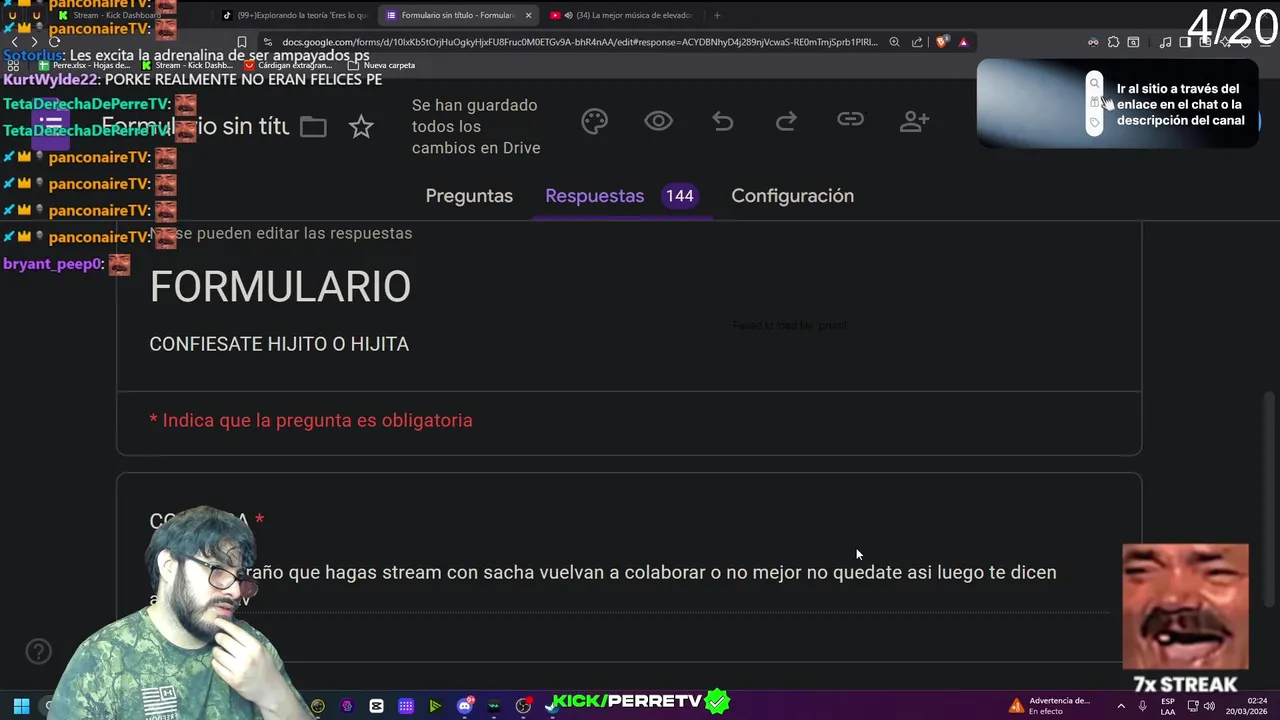Open the taskbar weather warning 'Advertencia de...'
Screen dimensions: 1280x720
[x=1050, y=706]
